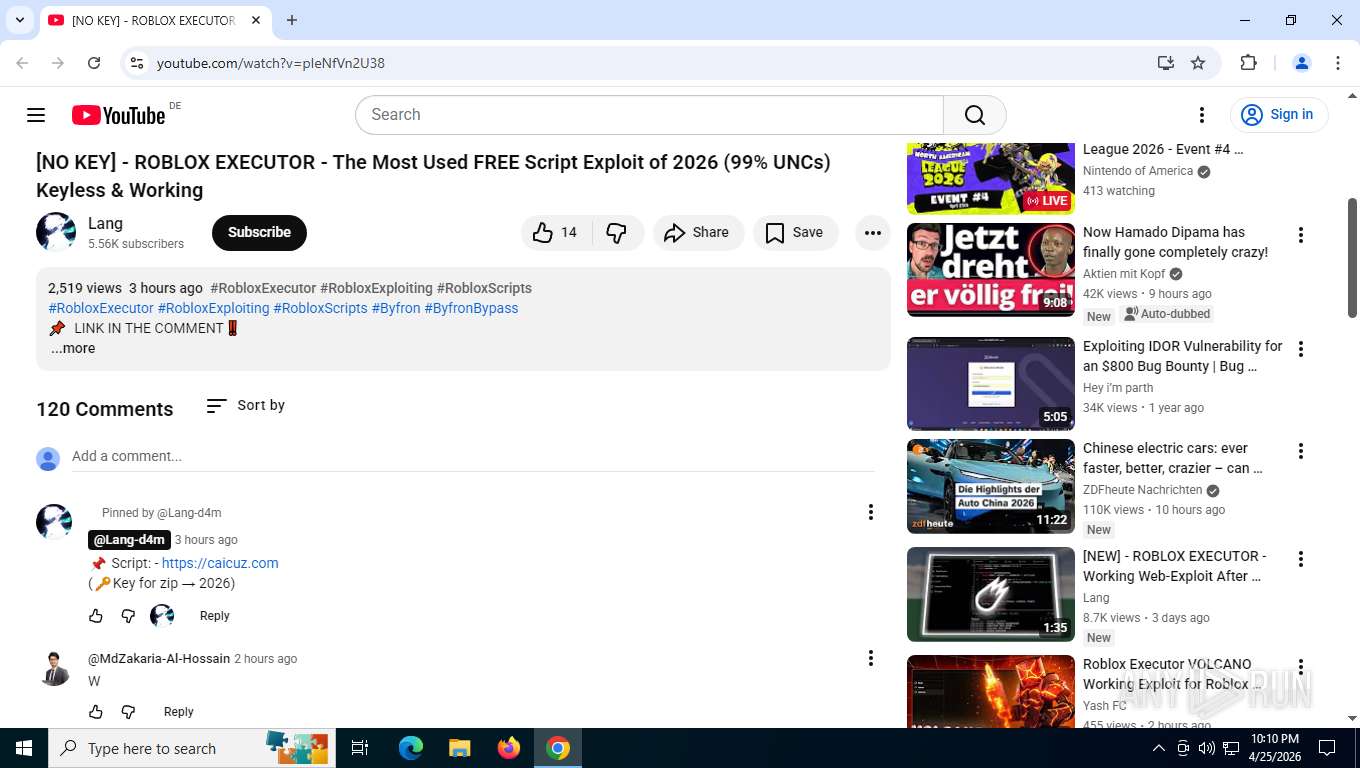Screen dimensions: 1360x768
Task: Go back in Chrome
Action: pos(22,63)
